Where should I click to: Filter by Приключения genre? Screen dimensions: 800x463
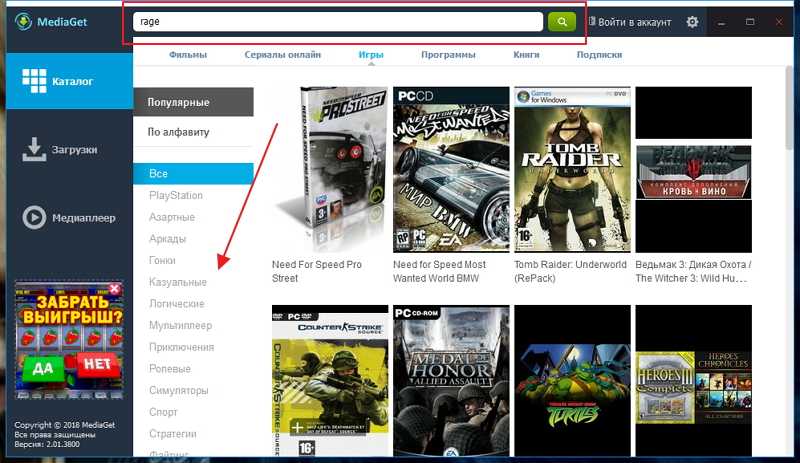[182, 347]
